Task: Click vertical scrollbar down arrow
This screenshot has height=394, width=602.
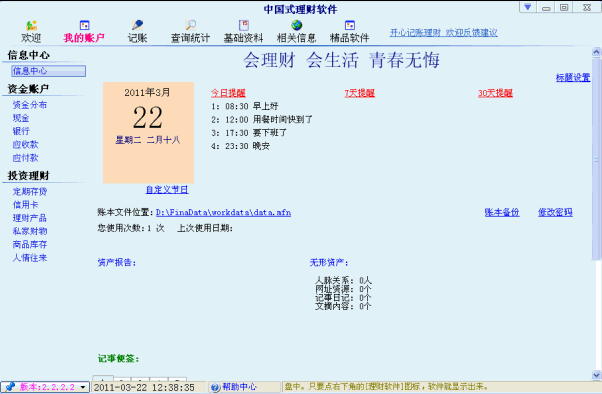Action: 596,374
